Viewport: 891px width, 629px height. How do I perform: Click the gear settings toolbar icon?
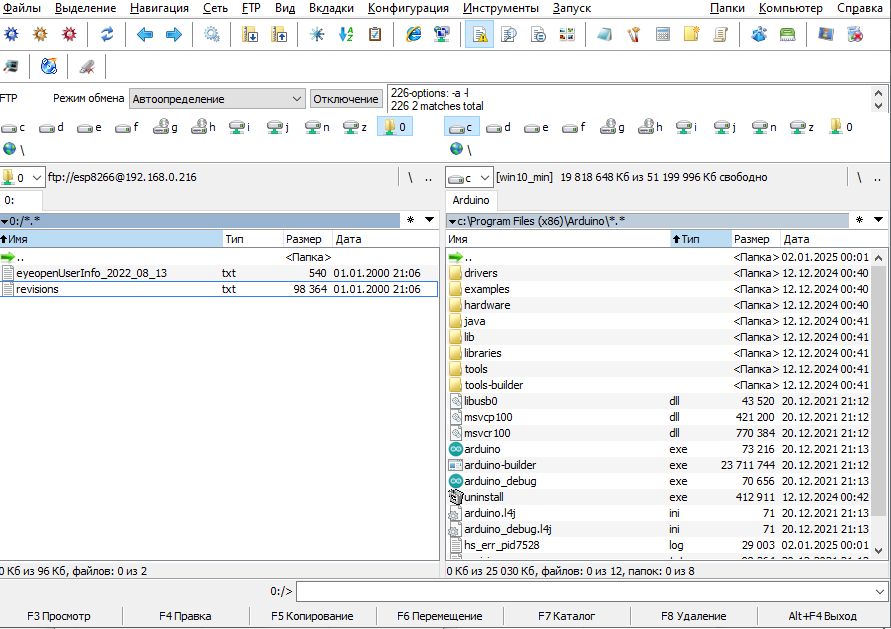[211, 34]
